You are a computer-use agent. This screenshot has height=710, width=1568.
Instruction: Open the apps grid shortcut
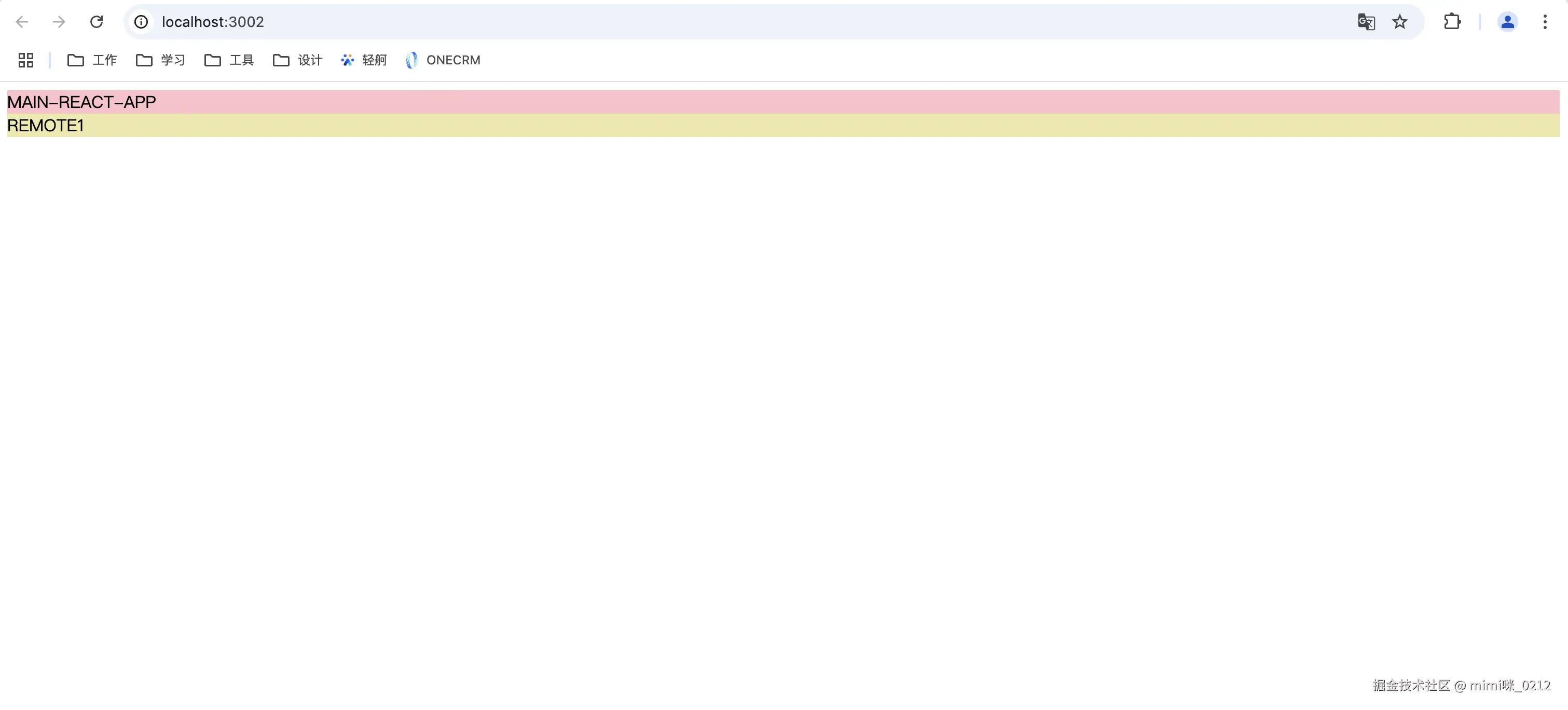(x=25, y=60)
